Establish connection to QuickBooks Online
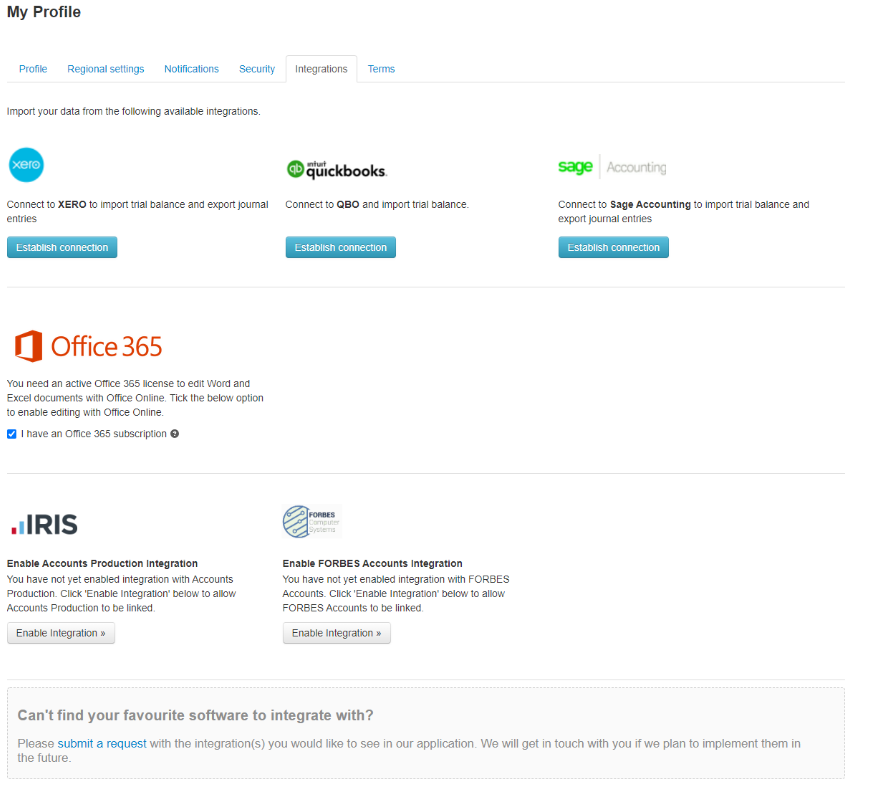Image resolution: width=871 pixels, height=793 pixels. 340,247
